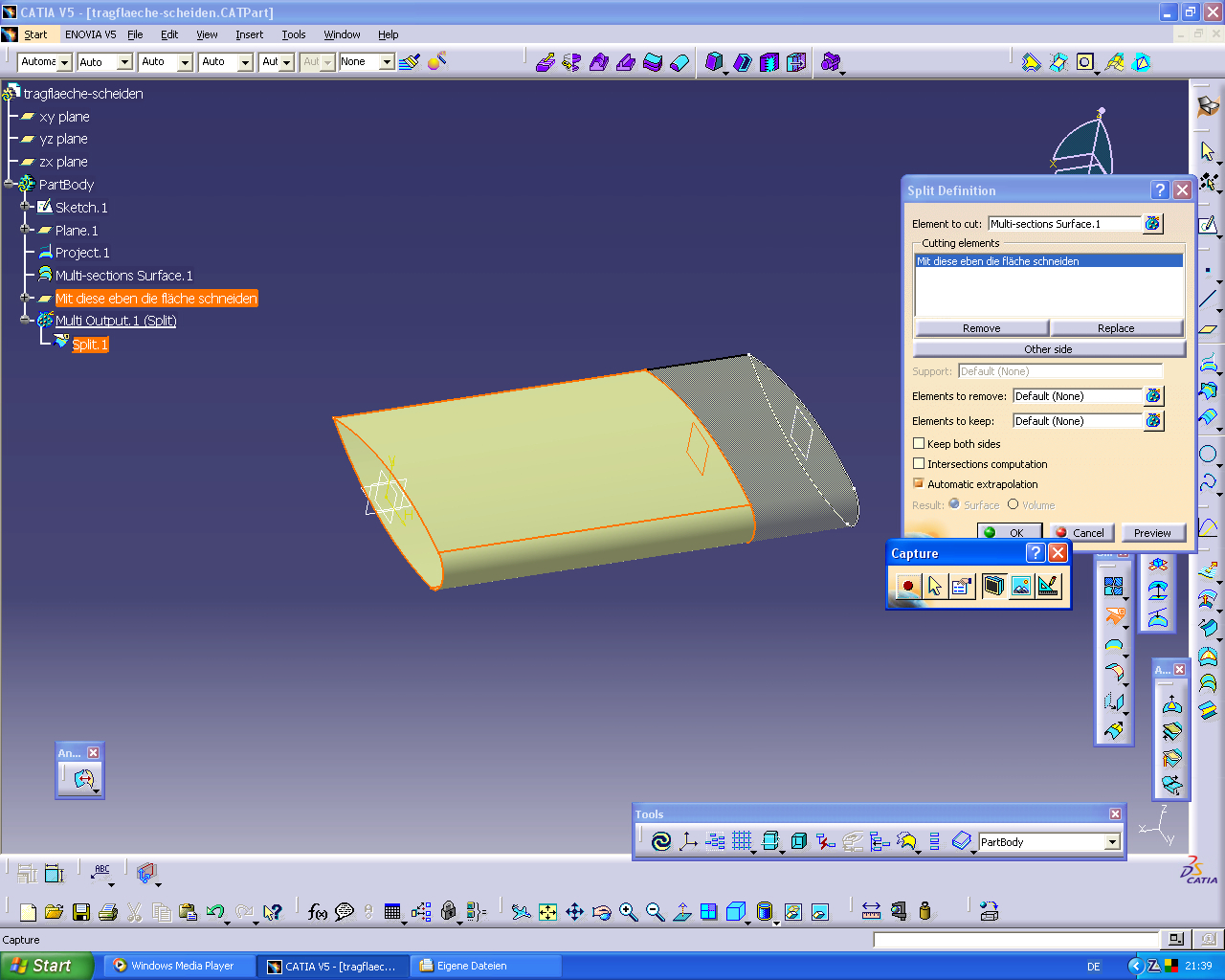Enable Keep both sides checkbox
Image resolution: width=1225 pixels, height=980 pixels.
[x=919, y=444]
